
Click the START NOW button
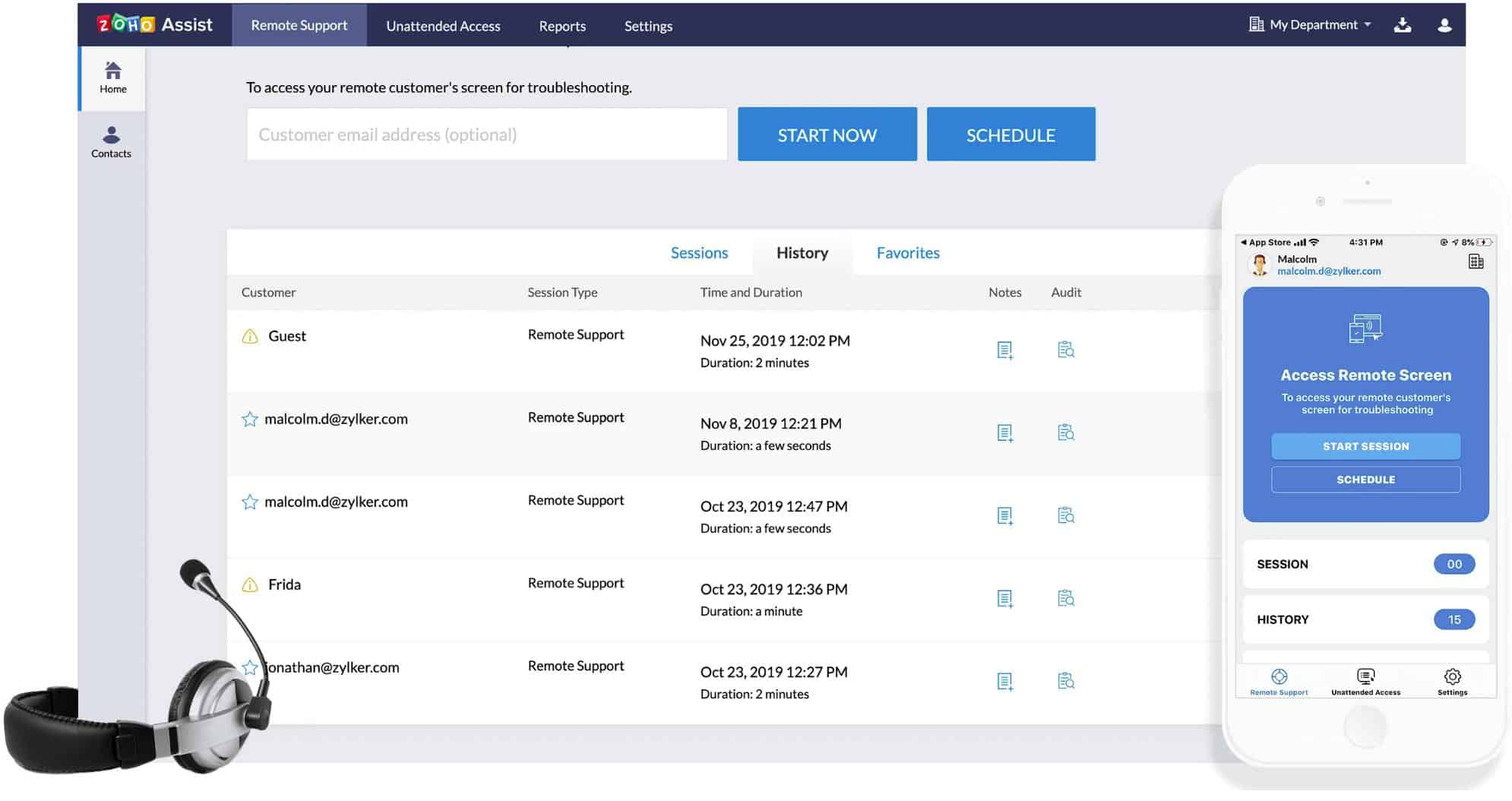(x=827, y=135)
